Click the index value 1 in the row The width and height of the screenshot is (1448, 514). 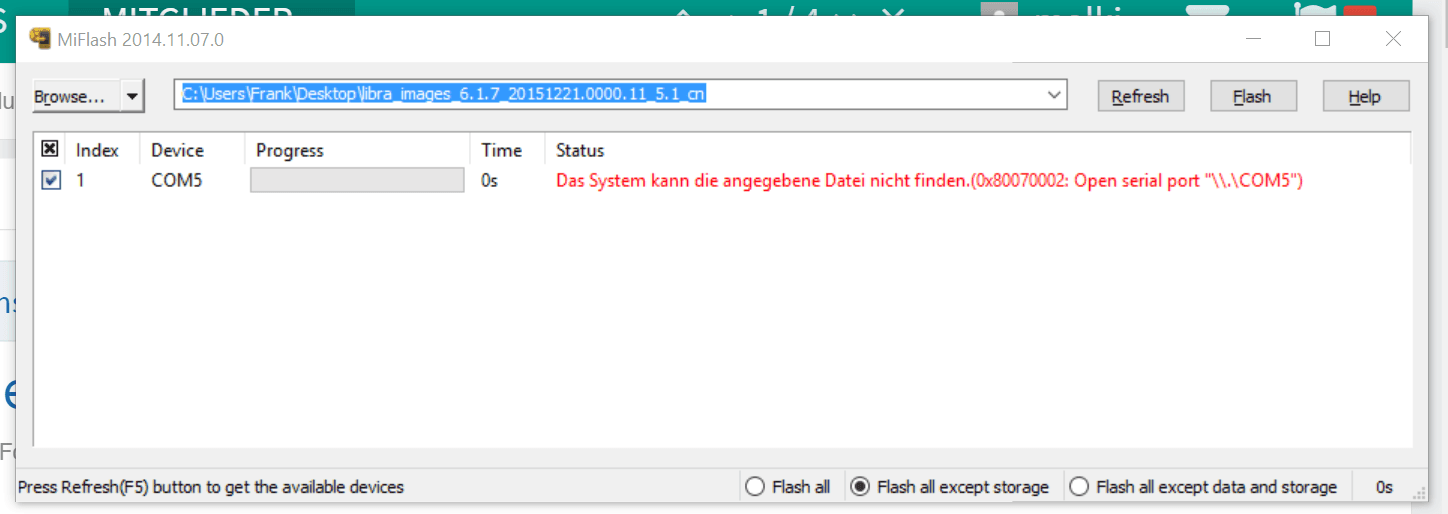point(80,181)
